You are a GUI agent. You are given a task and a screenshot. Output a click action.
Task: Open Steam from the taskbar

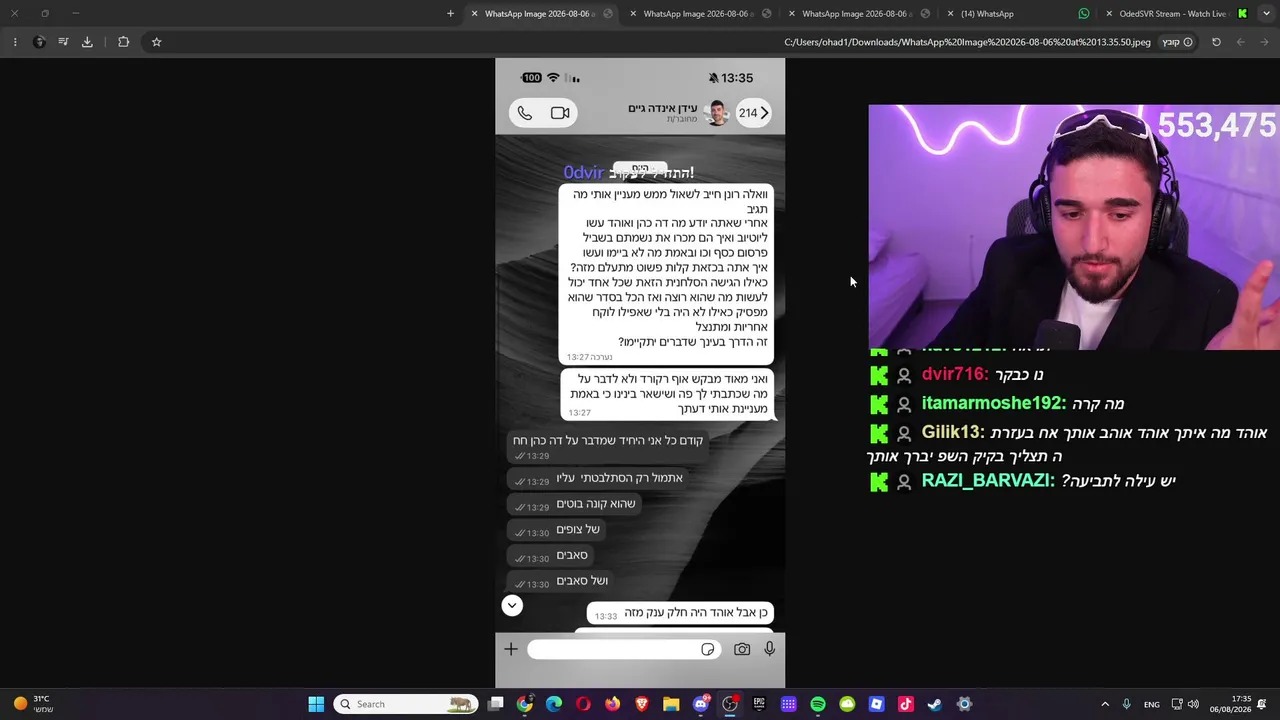coord(935,704)
